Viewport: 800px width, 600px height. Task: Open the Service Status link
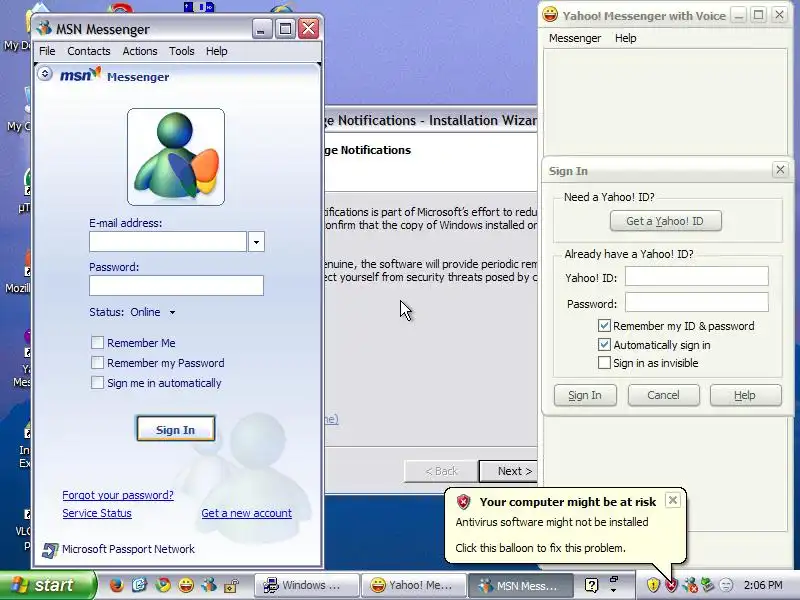[x=97, y=513]
